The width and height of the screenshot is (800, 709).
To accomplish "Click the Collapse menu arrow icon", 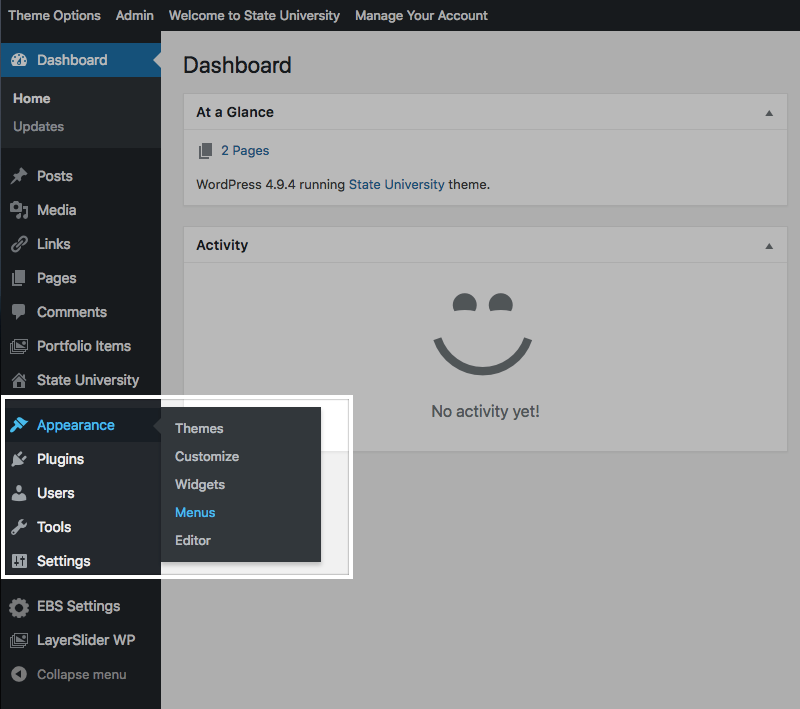I will pyautogui.click(x=19, y=674).
